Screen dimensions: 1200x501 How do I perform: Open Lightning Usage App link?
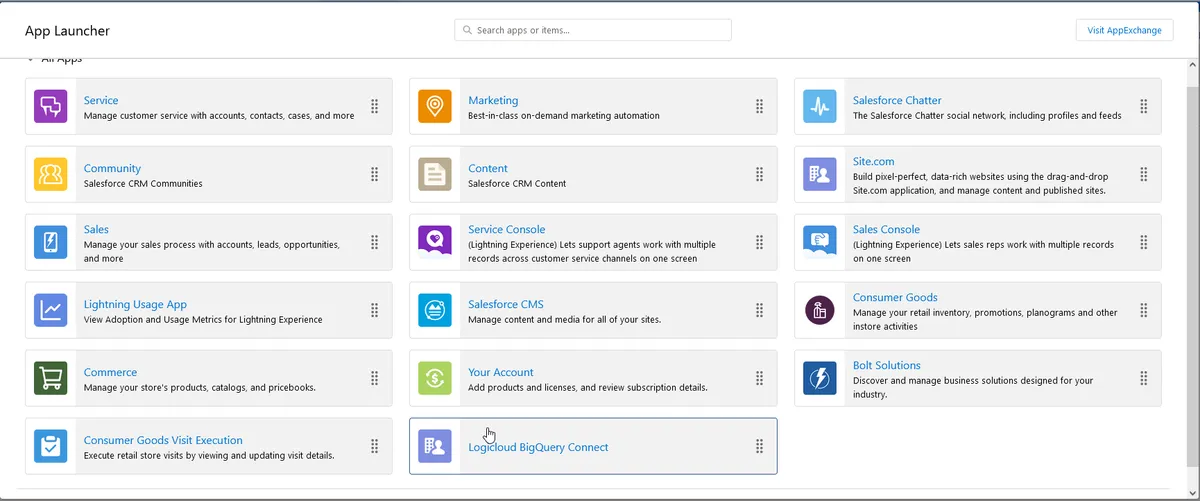(135, 304)
